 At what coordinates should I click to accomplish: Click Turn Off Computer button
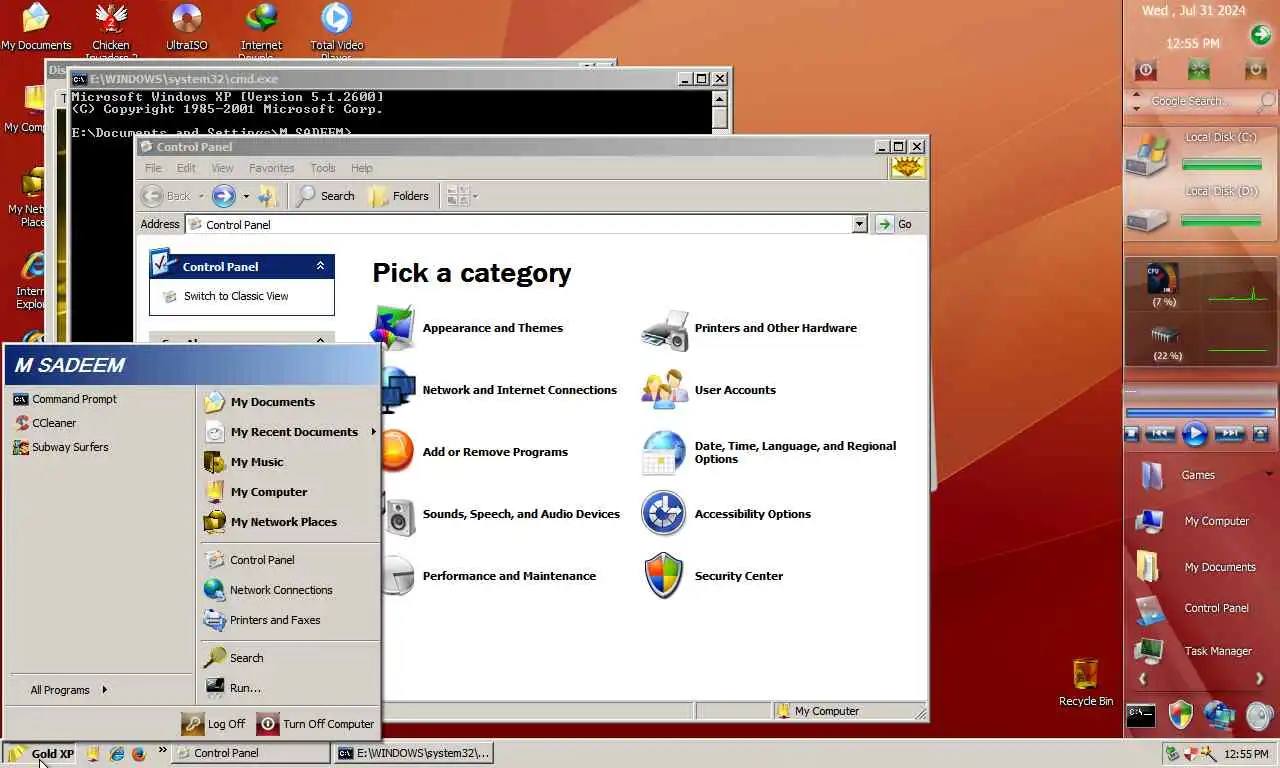tap(316, 724)
